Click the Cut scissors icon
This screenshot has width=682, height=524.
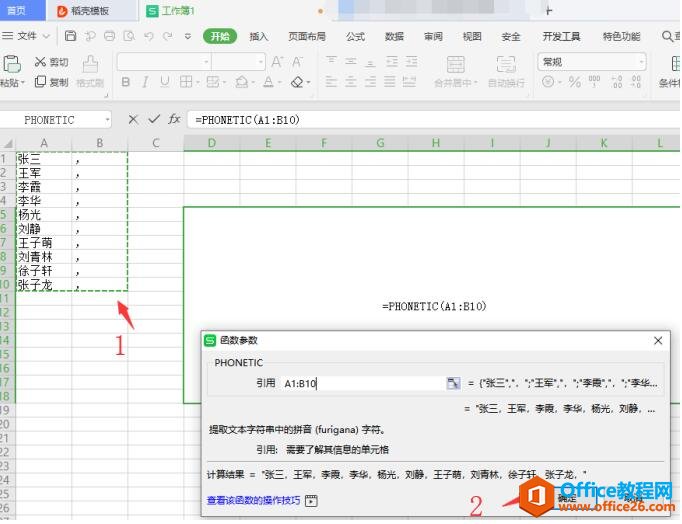(x=39, y=62)
